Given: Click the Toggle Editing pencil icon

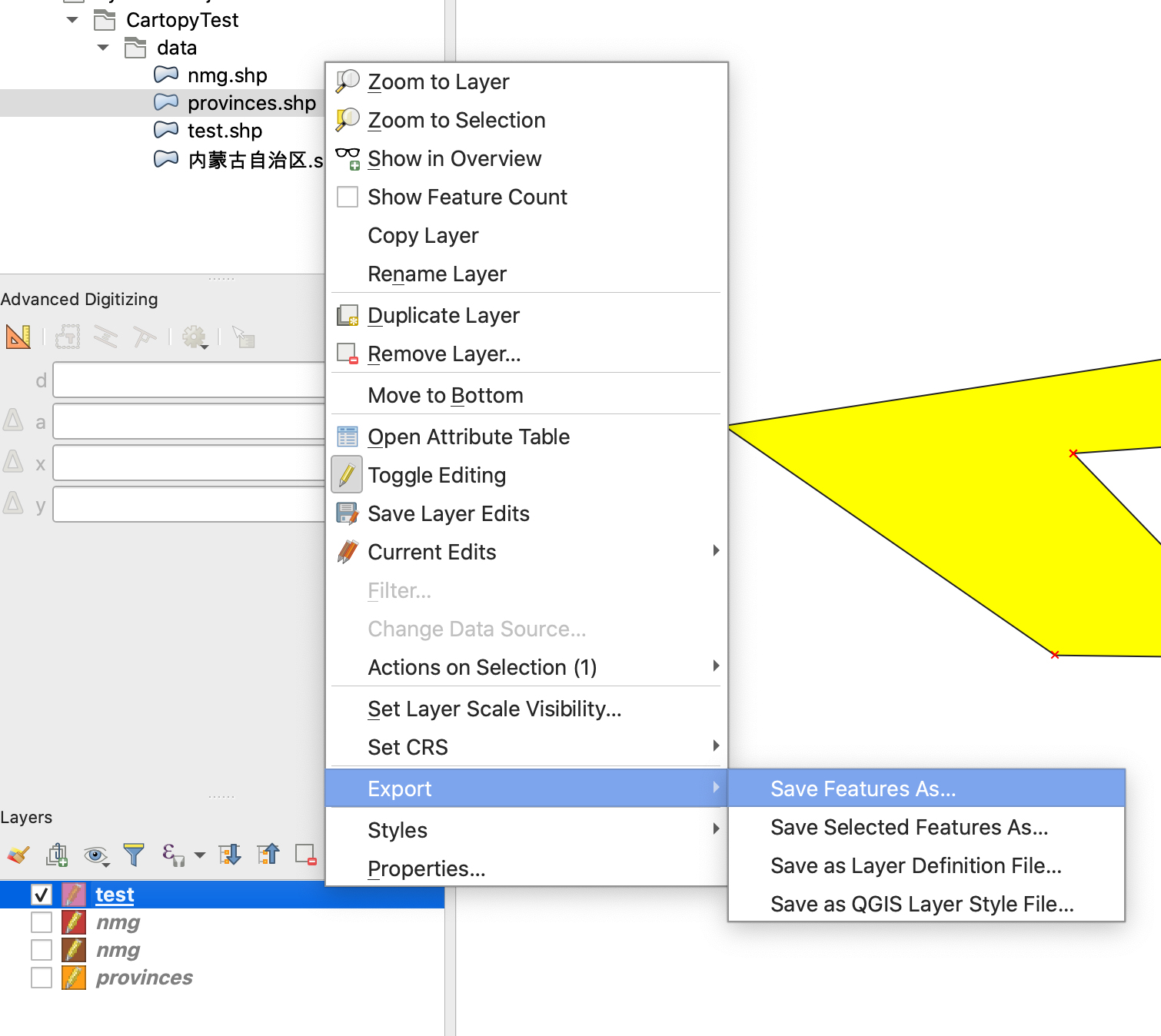Looking at the screenshot, I should (347, 475).
